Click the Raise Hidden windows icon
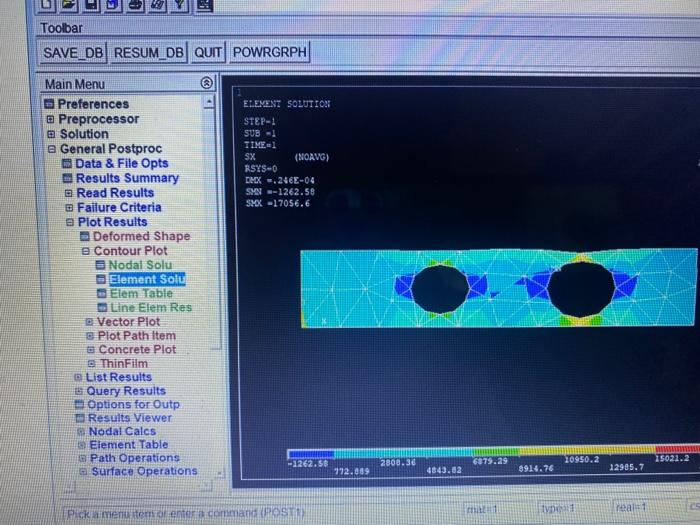 [x=204, y=4]
